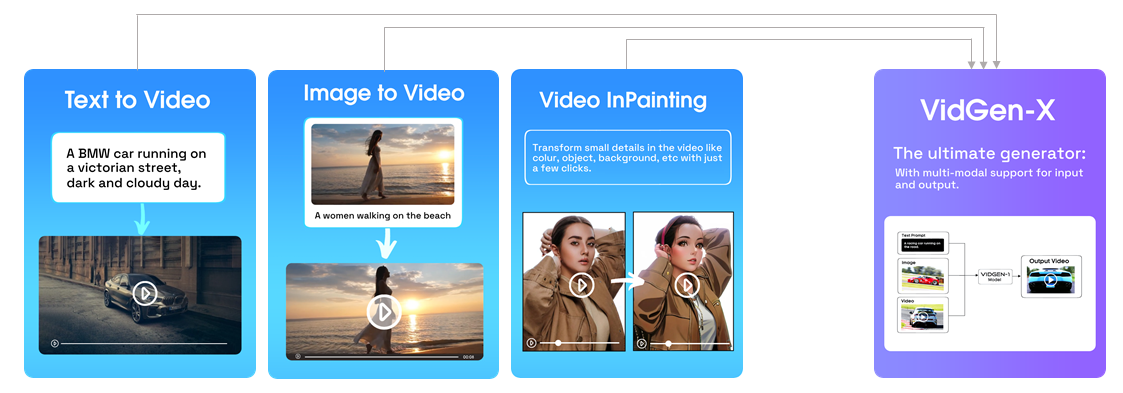Click the cyan down arrow below BMW prompt
The image size is (1123, 393).
[x=142, y=218]
